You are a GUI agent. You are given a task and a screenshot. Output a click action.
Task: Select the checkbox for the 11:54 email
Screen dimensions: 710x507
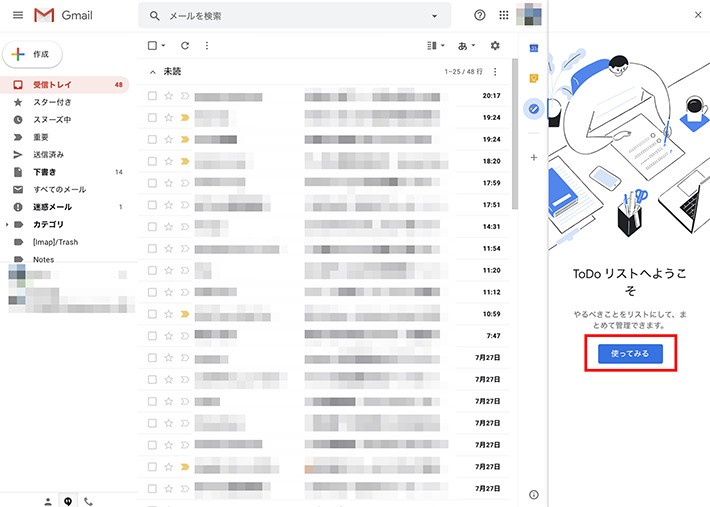152,249
